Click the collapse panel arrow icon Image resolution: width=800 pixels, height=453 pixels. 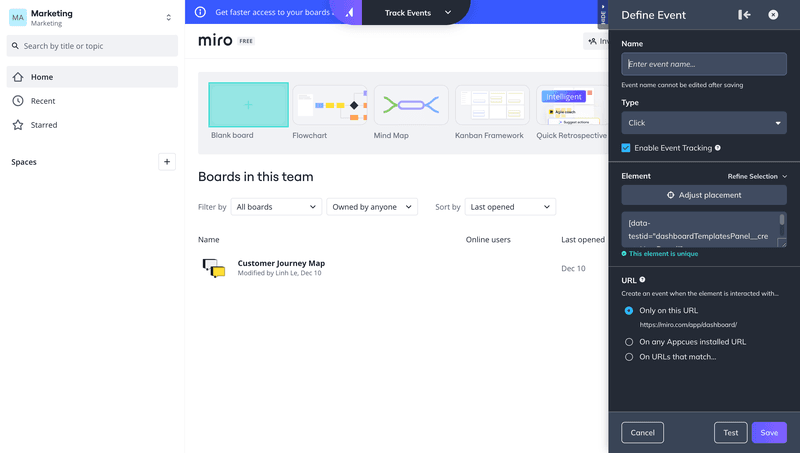[x=744, y=15]
